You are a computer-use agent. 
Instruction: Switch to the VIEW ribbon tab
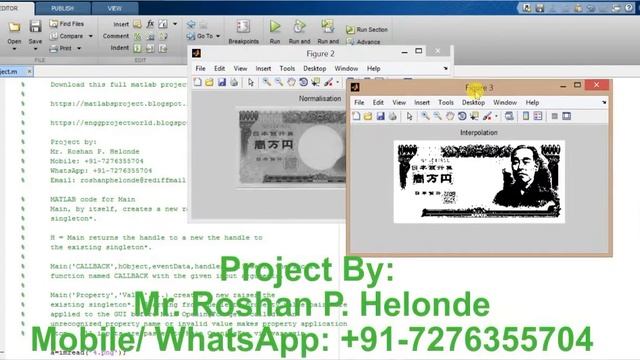point(115,8)
